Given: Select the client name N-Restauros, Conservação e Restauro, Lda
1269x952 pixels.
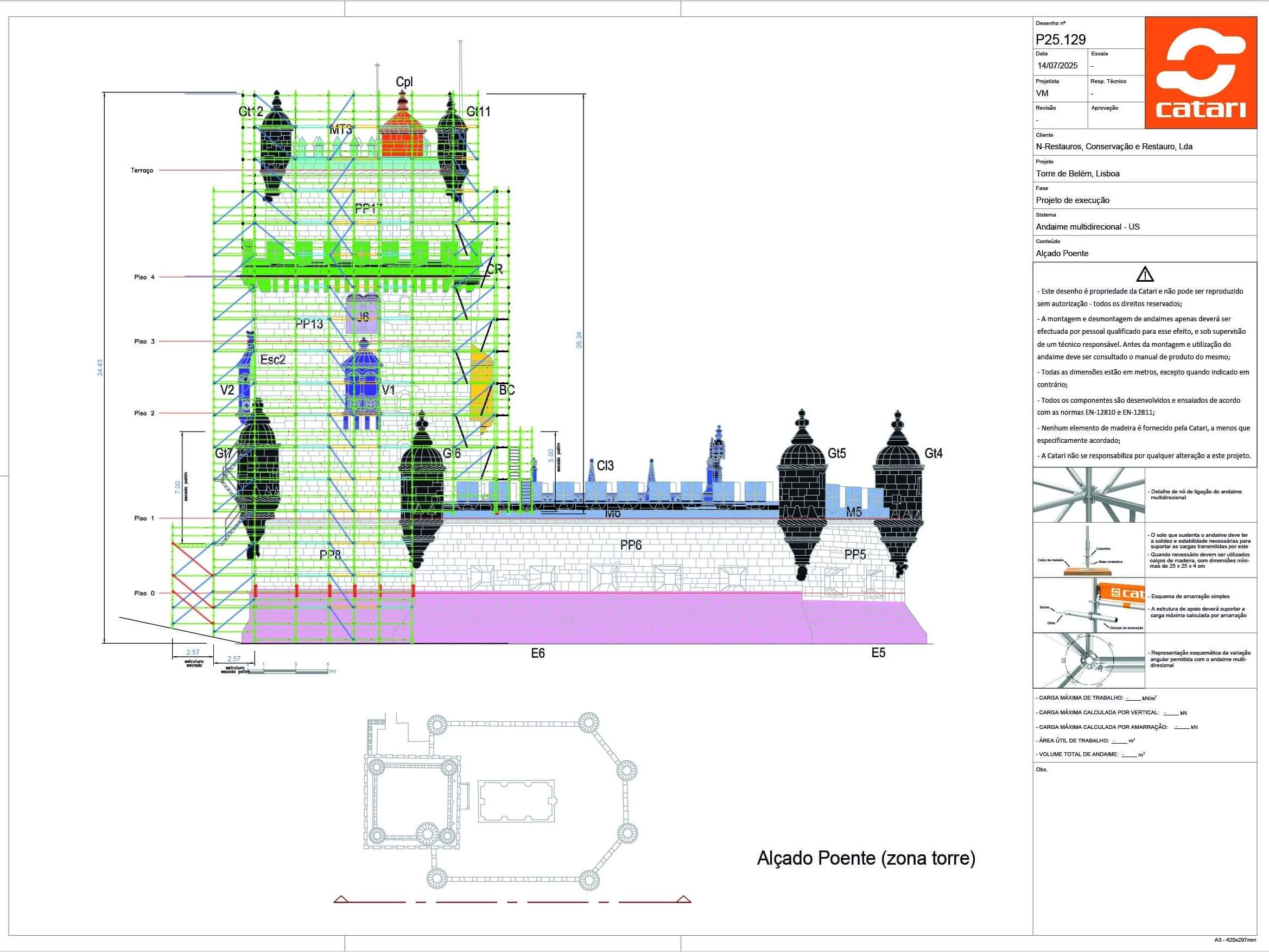Looking at the screenshot, I should pos(1114,147).
